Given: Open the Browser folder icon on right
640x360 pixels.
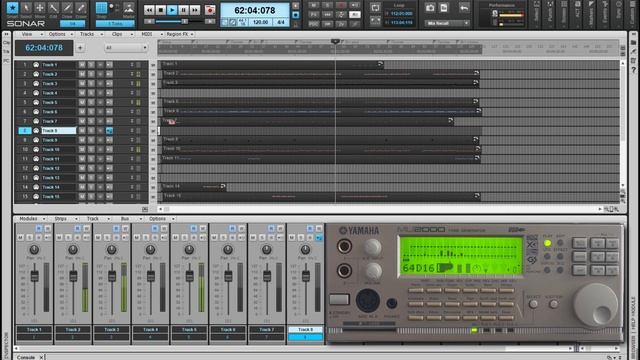Looking at the screenshot, I should (x=633, y=42).
